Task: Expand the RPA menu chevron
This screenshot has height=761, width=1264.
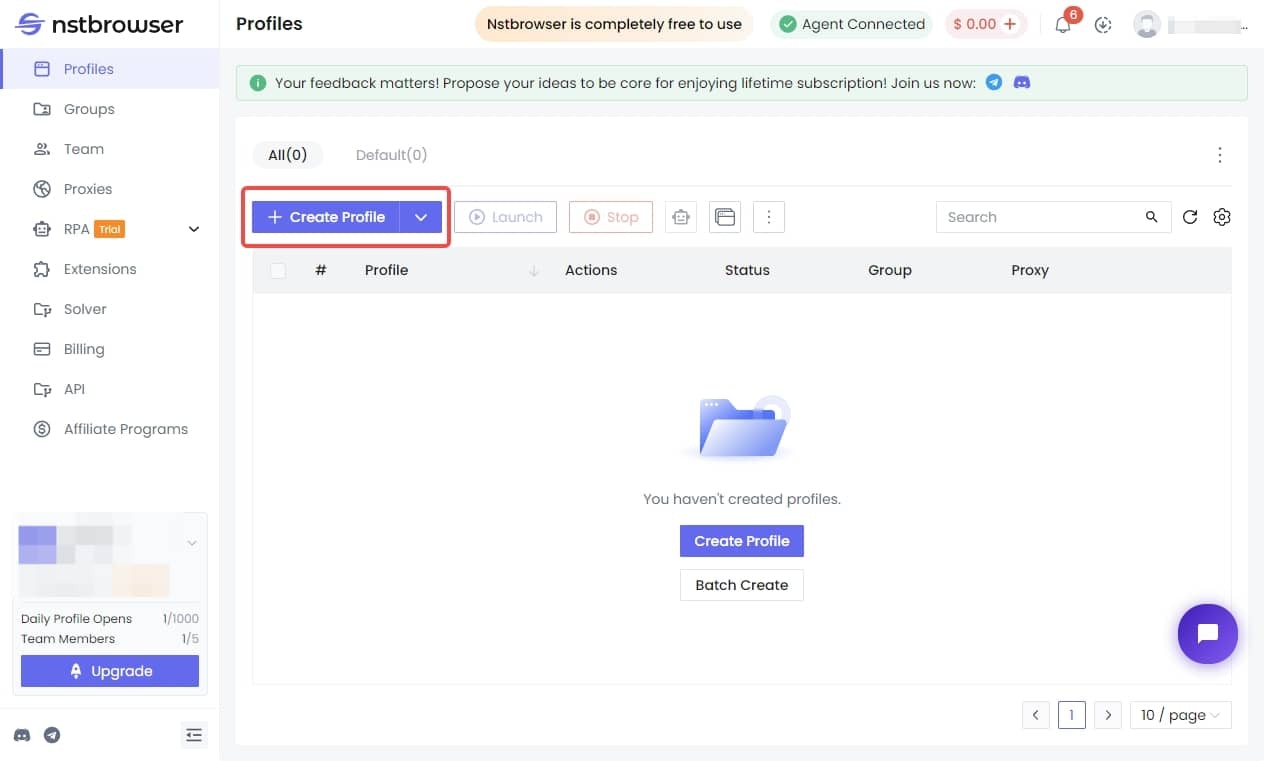Action: pos(194,229)
